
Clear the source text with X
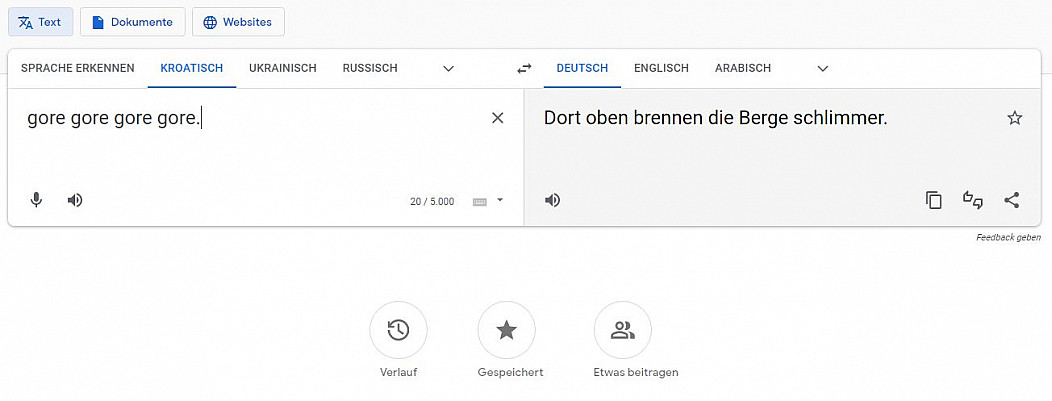pyautogui.click(x=498, y=118)
